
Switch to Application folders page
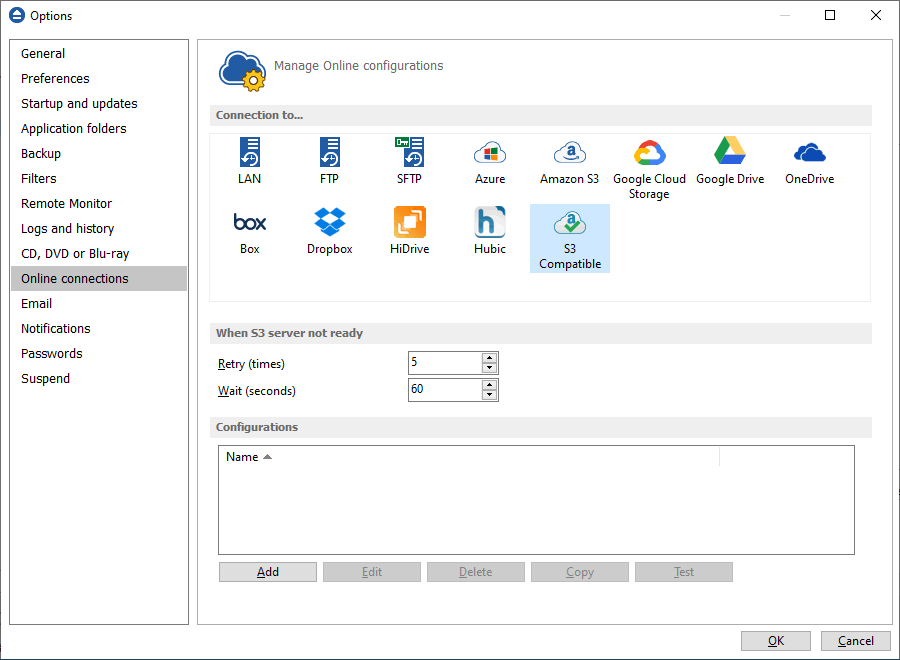coord(99,129)
